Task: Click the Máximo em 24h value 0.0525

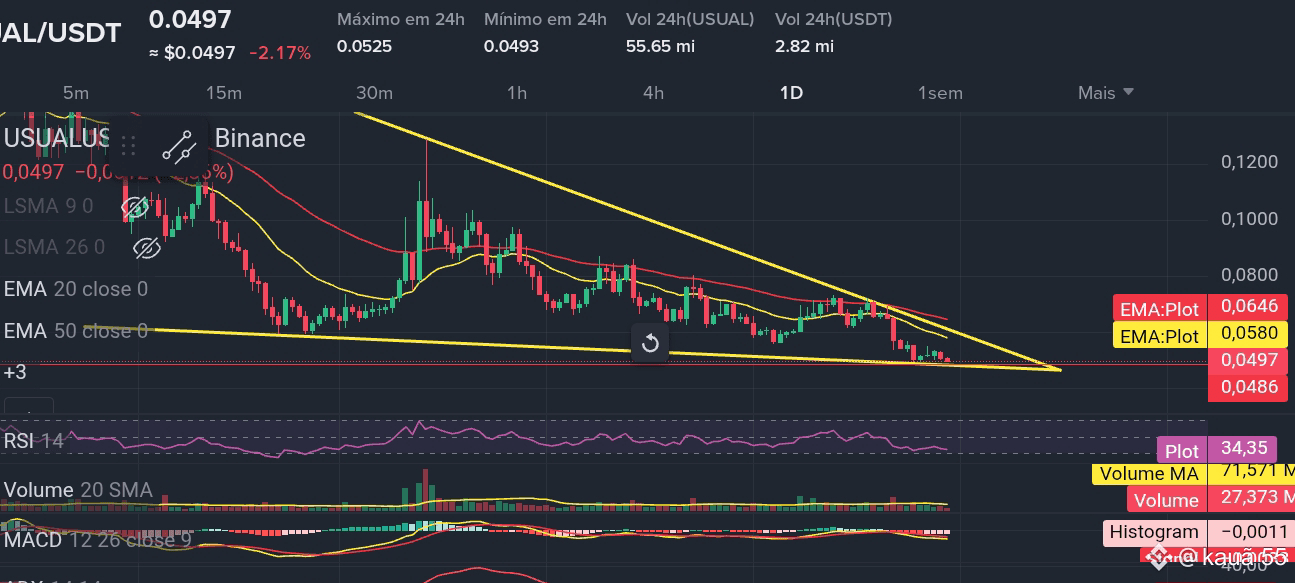Action: (364, 47)
